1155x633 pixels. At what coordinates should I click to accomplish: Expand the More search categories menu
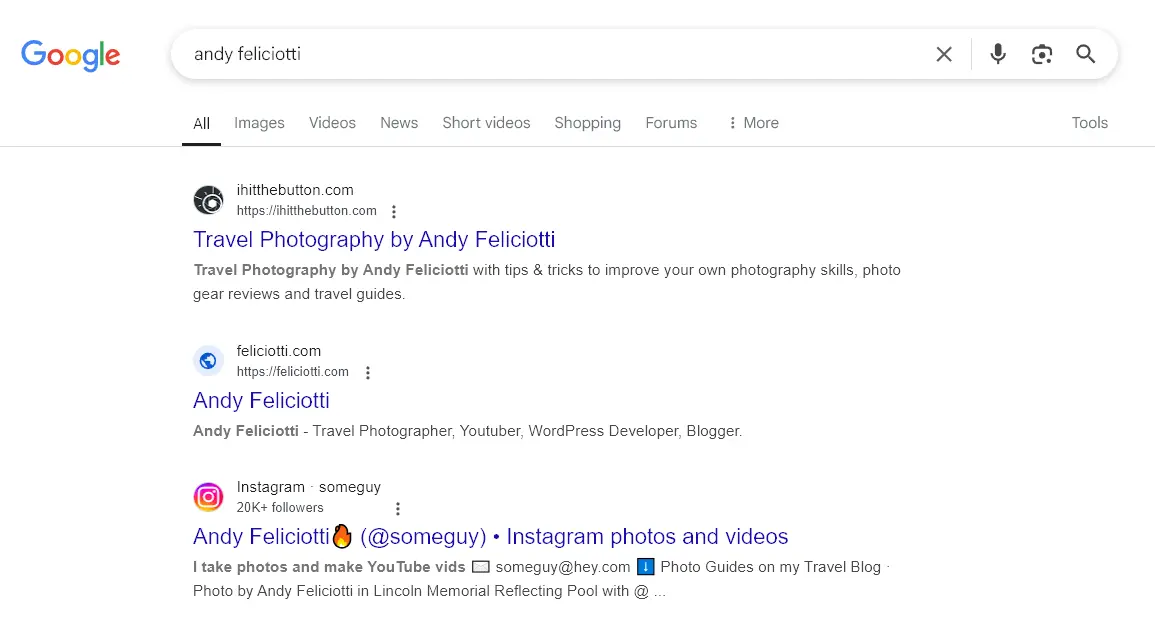pyautogui.click(x=752, y=122)
